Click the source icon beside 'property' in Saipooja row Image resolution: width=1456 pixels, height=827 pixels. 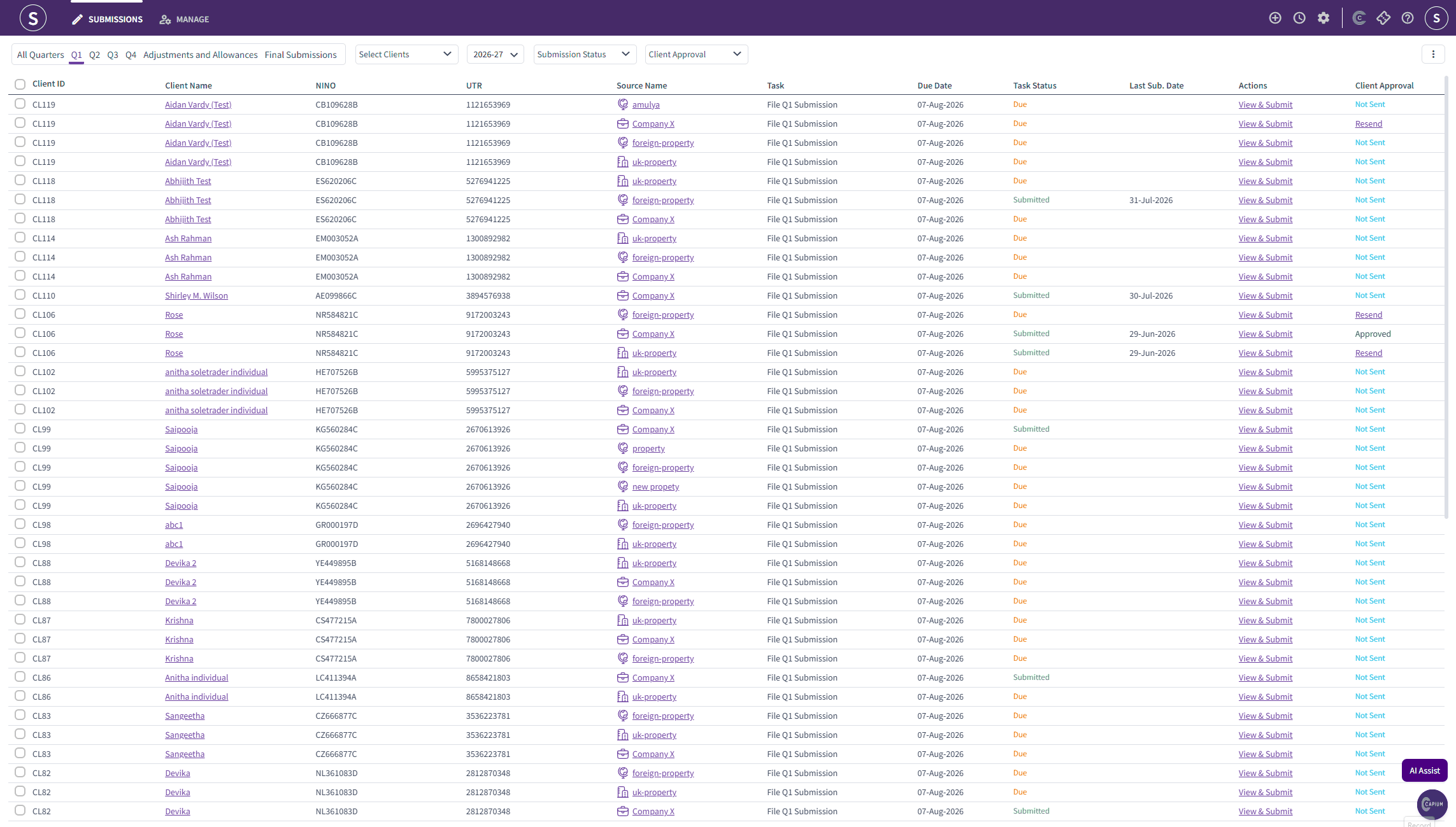[623, 448]
